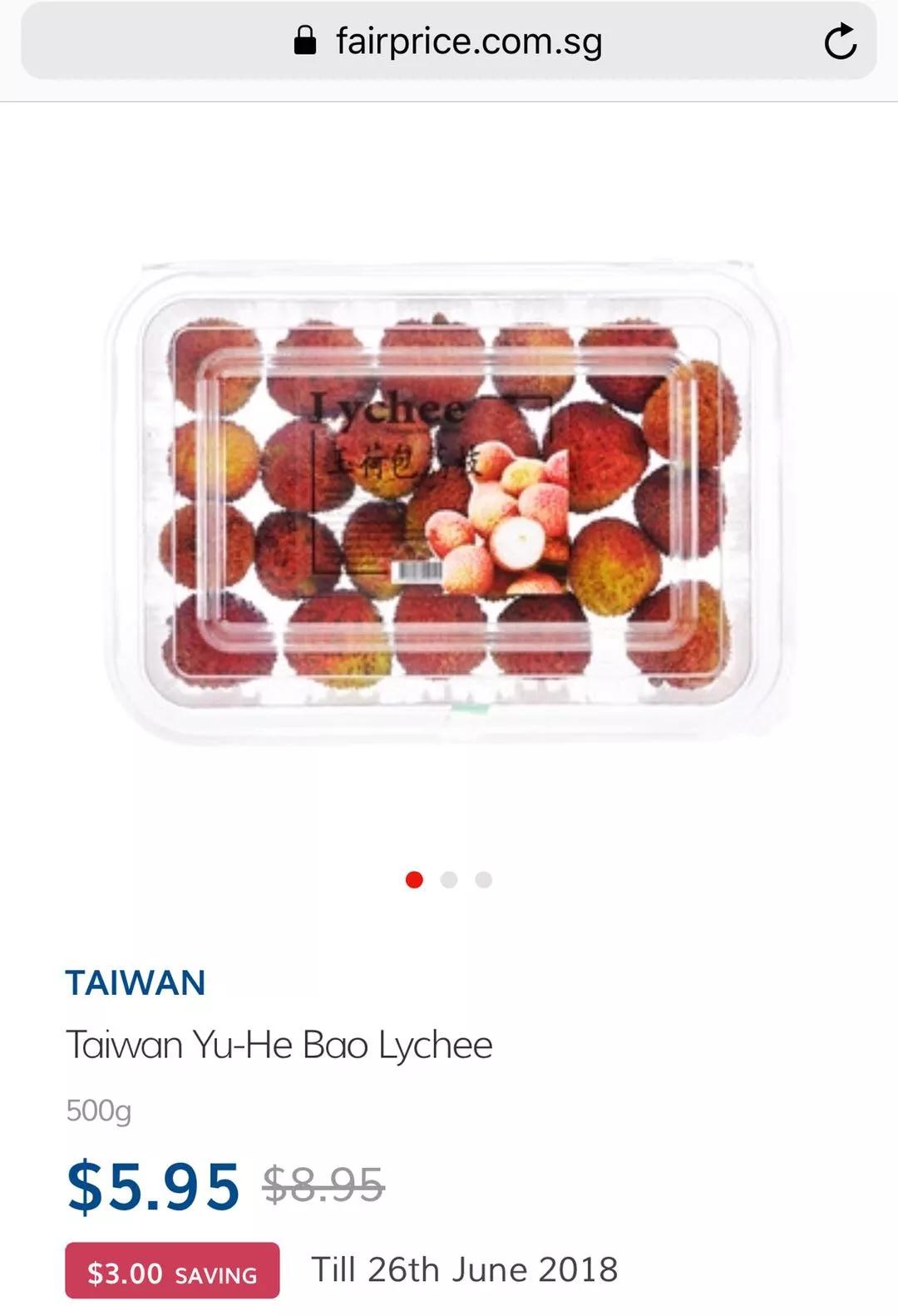Image resolution: width=898 pixels, height=1316 pixels.
Task: Tap the 500g weight label
Action: tap(99, 1111)
